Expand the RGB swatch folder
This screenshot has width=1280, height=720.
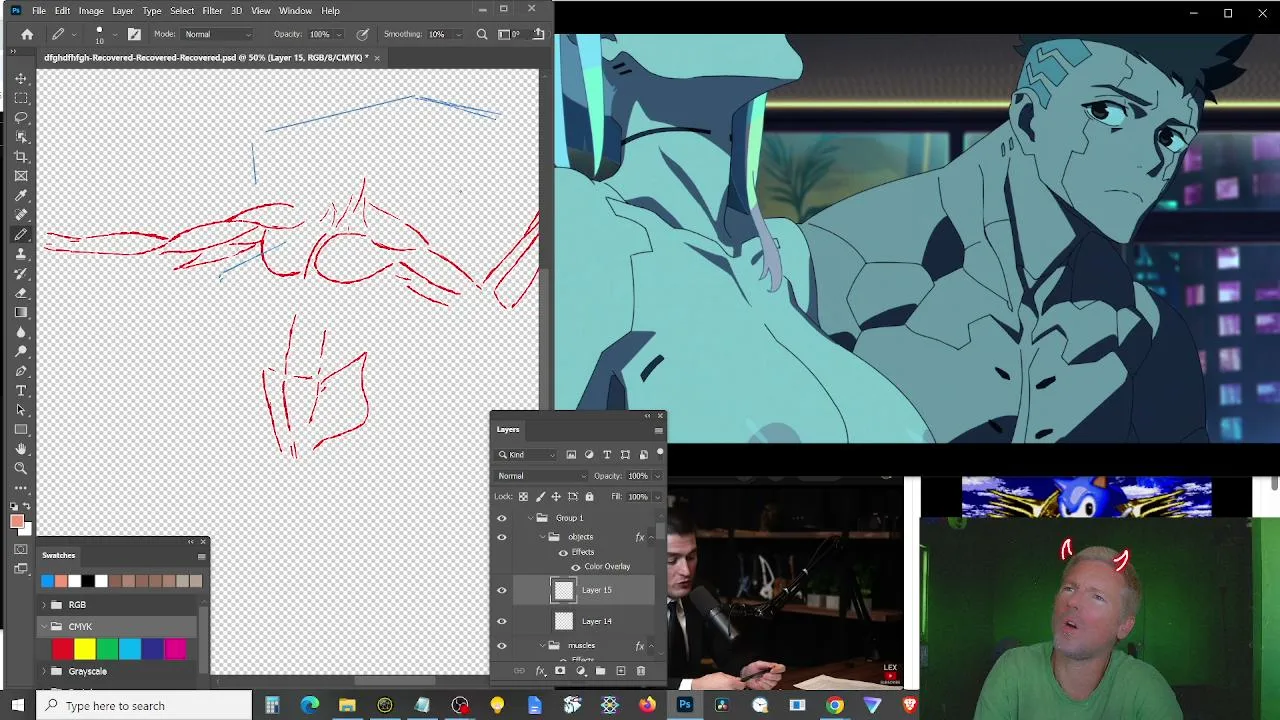click(44, 605)
